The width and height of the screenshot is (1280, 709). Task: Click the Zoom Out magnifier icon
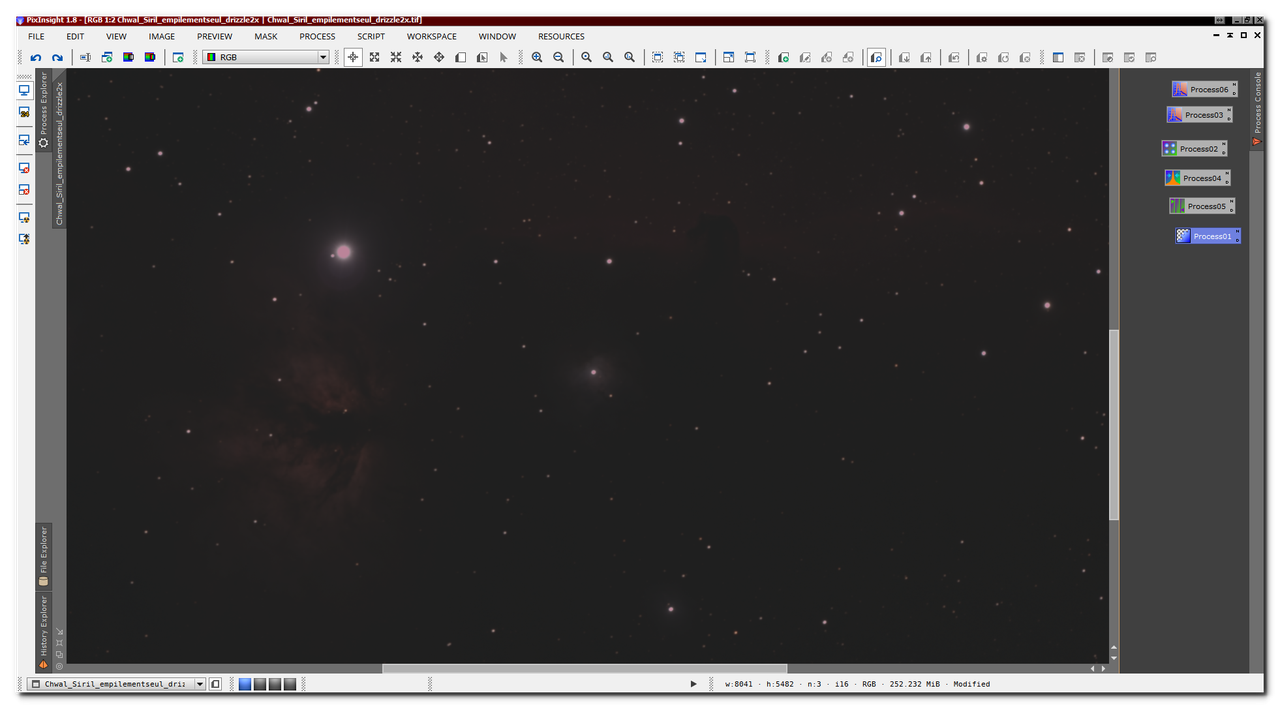558,58
